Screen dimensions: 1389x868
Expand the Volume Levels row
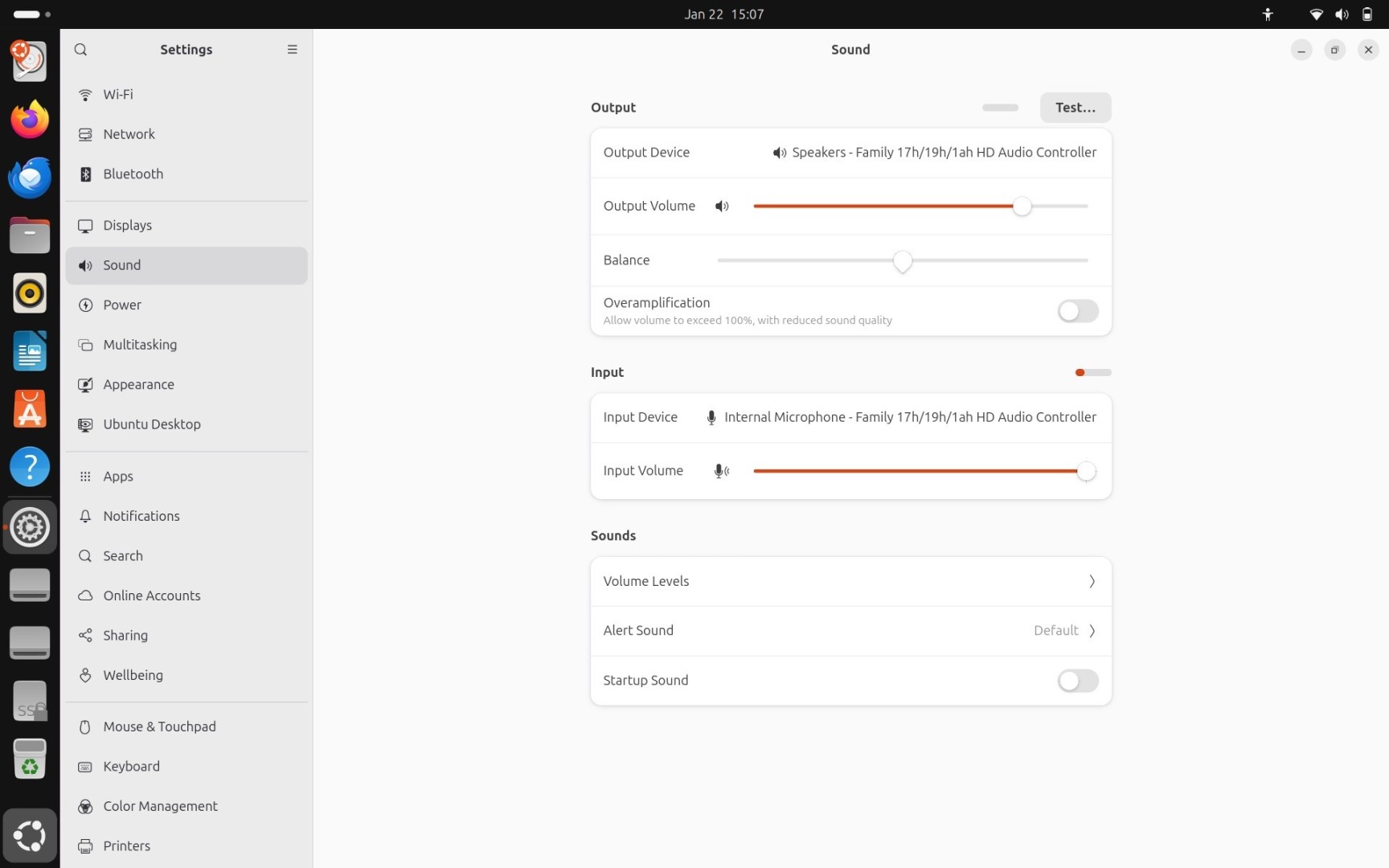(x=850, y=581)
